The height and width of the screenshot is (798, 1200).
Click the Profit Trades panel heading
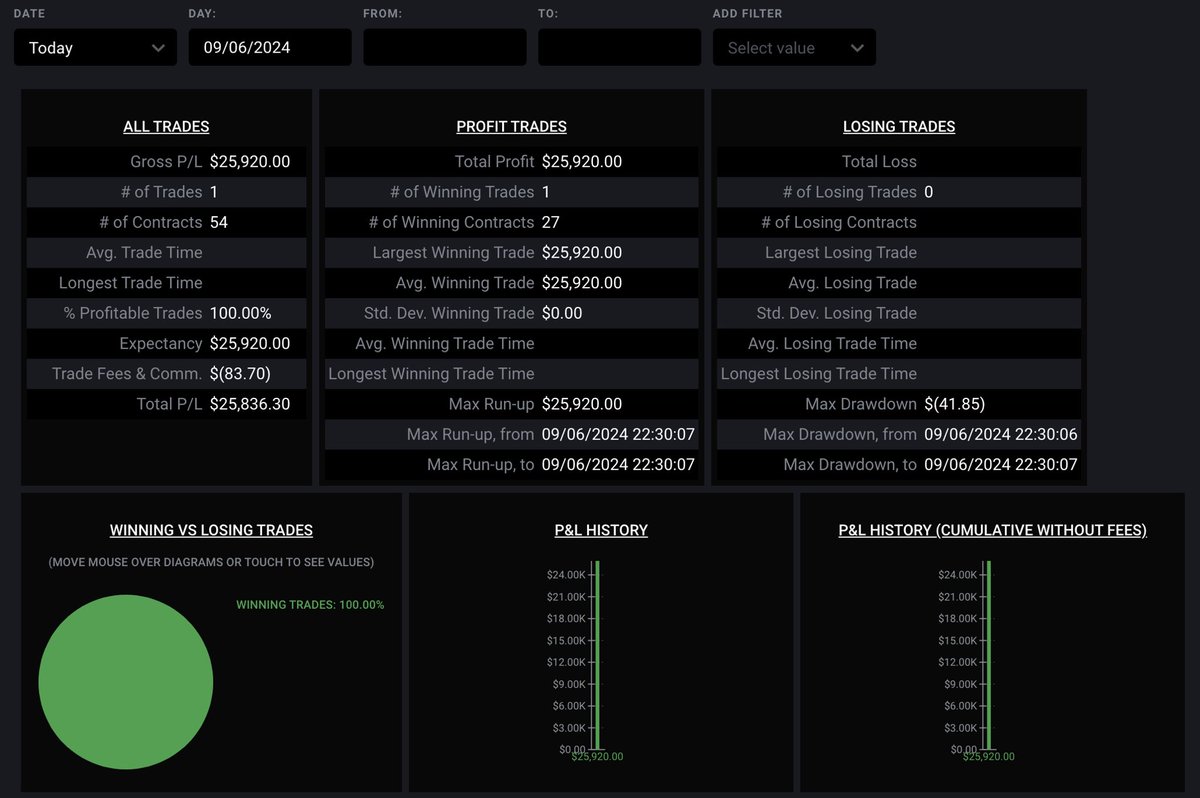click(511, 126)
